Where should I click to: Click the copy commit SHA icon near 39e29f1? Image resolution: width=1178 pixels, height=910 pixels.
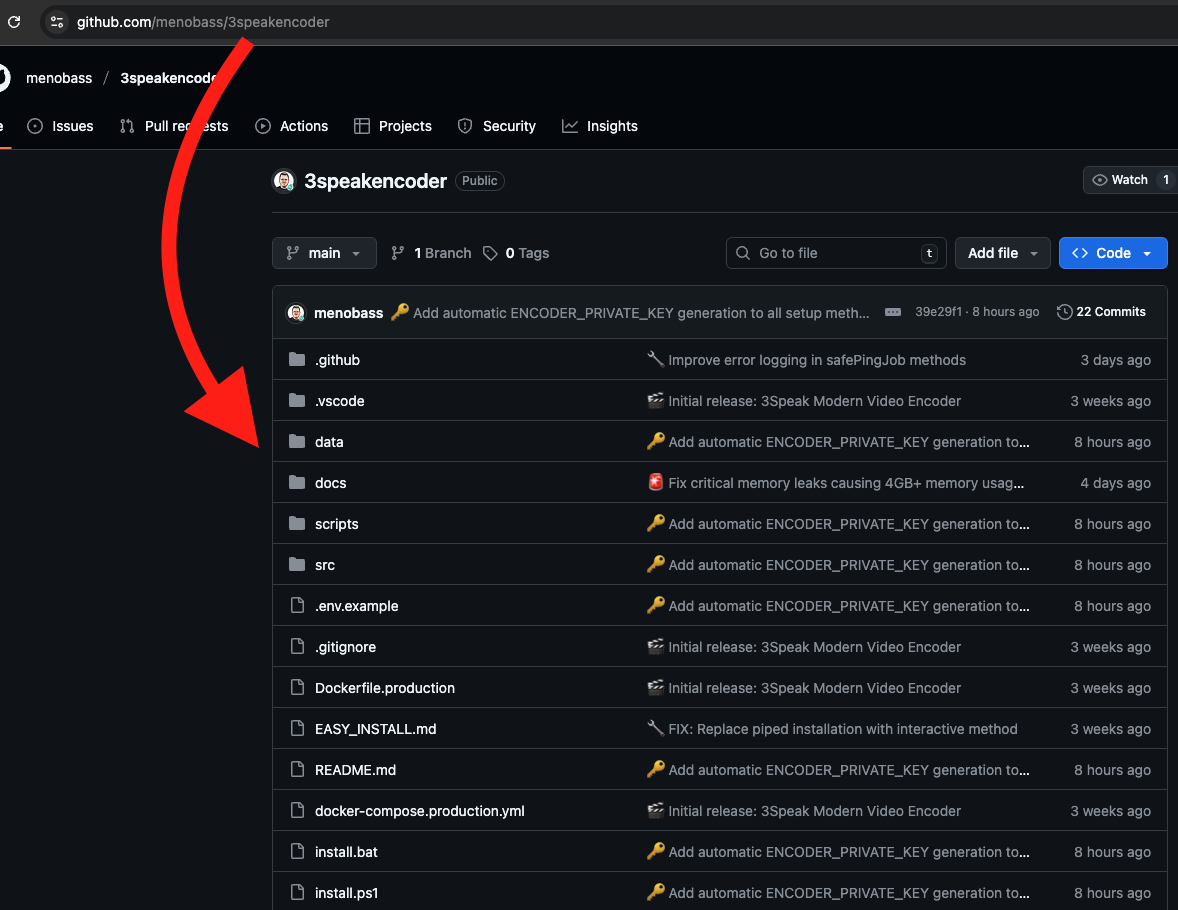point(892,311)
